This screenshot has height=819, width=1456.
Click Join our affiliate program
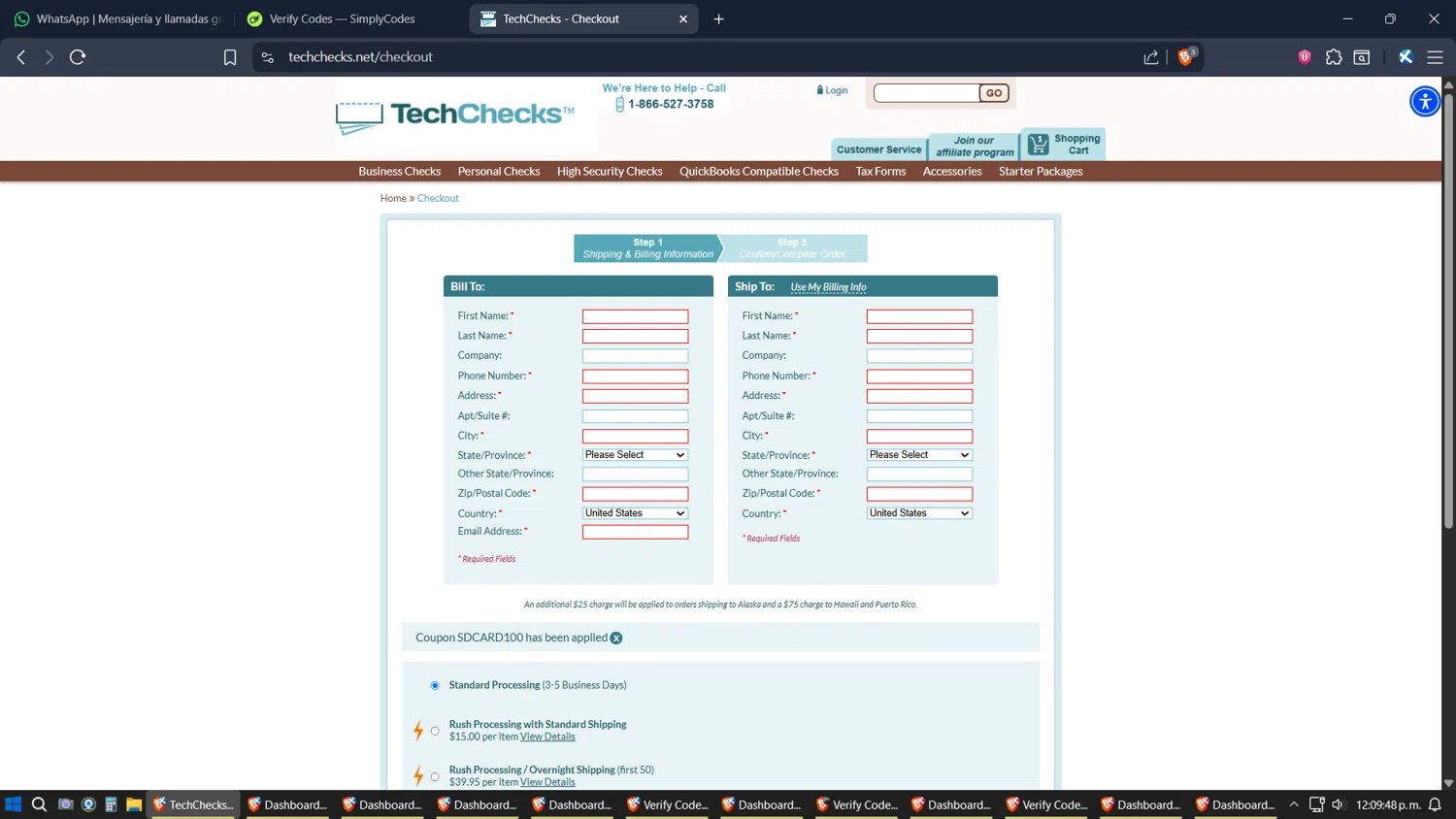pyautogui.click(x=975, y=147)
